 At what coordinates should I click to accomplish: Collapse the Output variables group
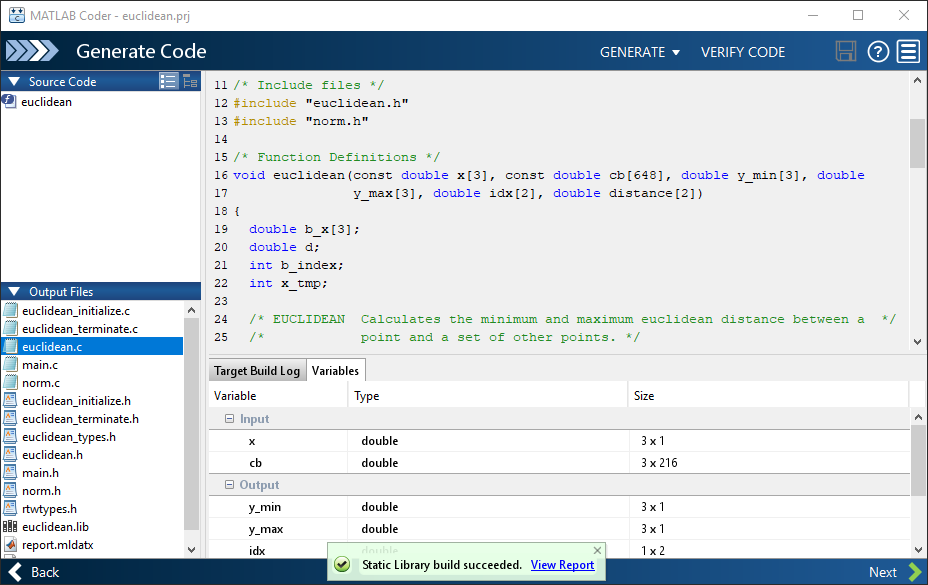229,485
